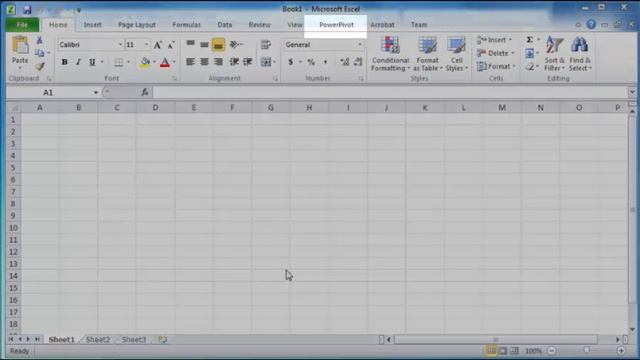Click Decrease Decimal icon
Viewport: 640px width, 360px height.
click(358, 62)
